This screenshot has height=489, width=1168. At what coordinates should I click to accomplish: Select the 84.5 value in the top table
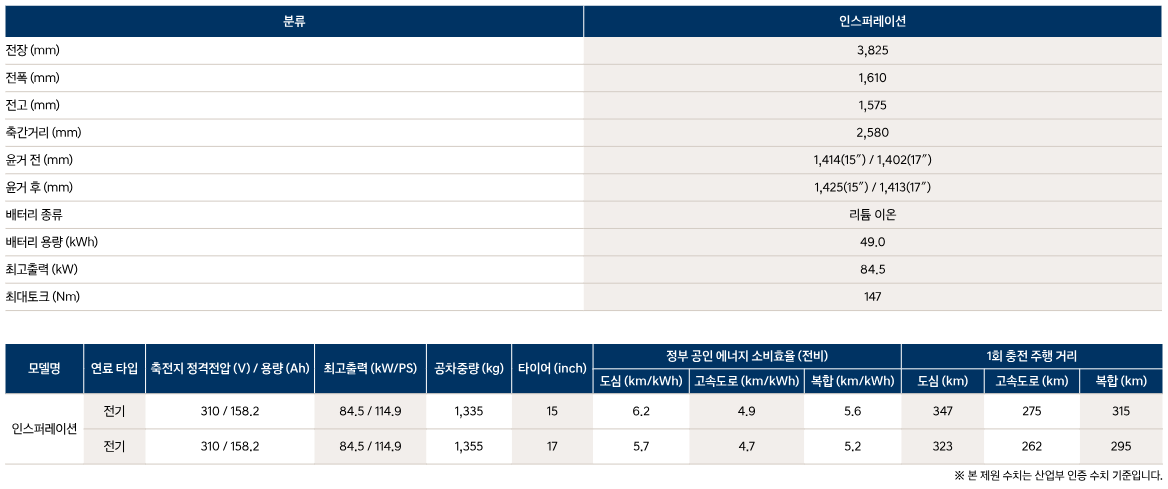pos(872,269)
